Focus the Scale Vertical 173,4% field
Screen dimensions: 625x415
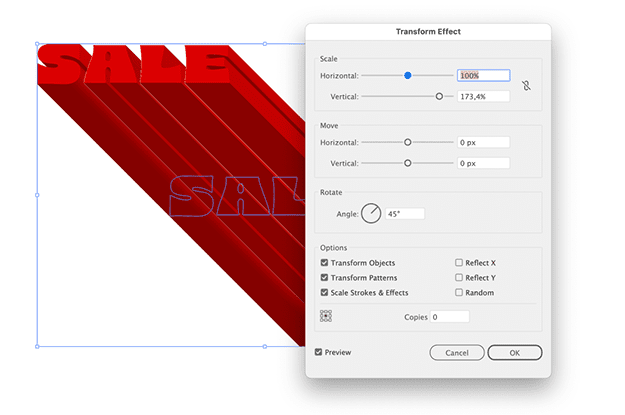coord(483,96)
